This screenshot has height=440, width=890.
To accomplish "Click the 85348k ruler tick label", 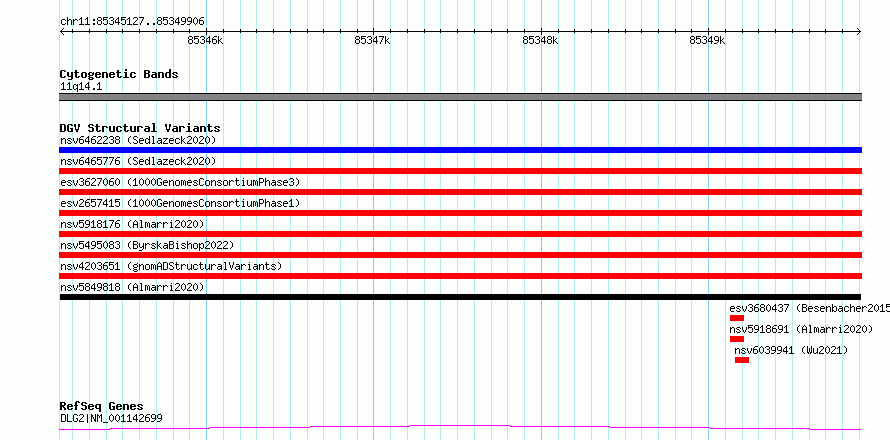I will click(x=540, y=40).
